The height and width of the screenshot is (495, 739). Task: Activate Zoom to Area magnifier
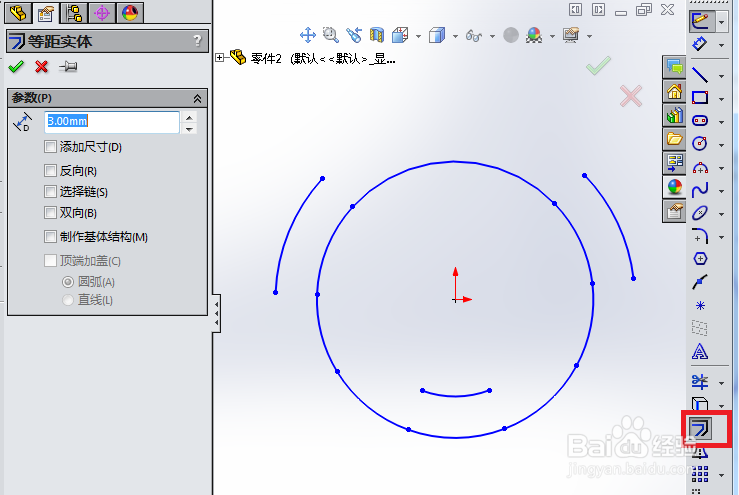point(331,35)
